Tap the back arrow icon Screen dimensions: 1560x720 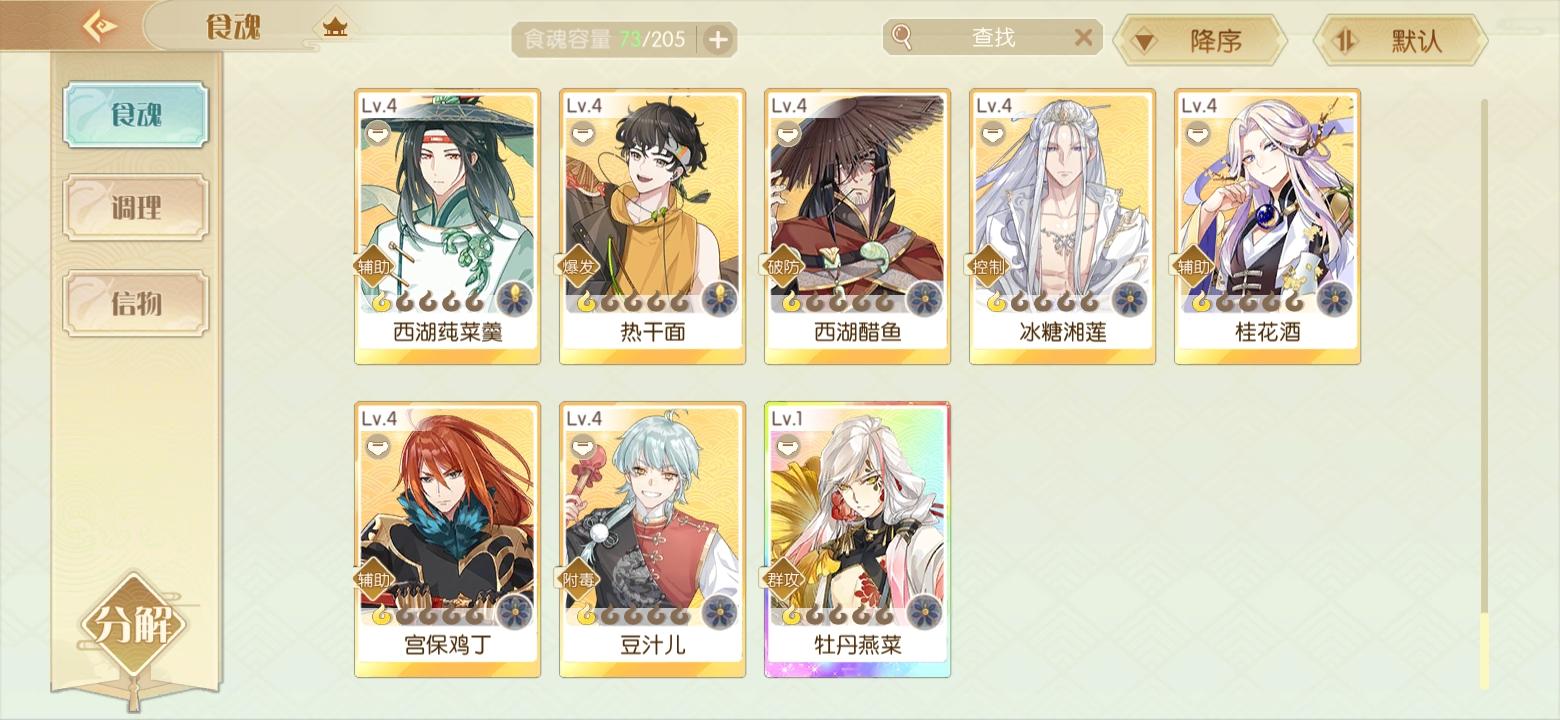coord(99,26)
